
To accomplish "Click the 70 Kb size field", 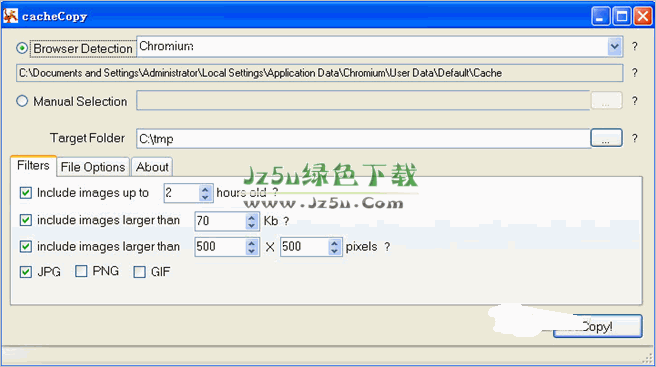I will pyautogui.click(x=220, y=221).
